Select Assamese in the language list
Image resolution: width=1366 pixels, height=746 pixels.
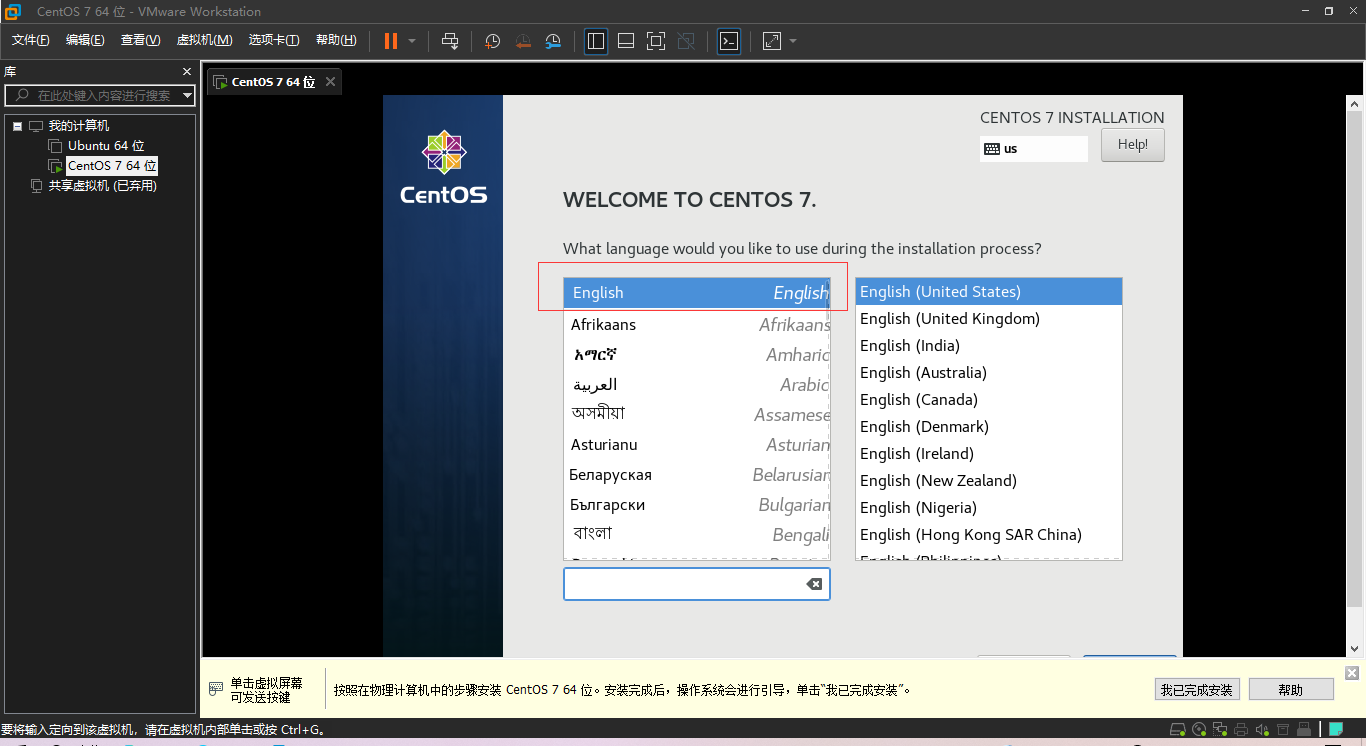pos(697,415)
